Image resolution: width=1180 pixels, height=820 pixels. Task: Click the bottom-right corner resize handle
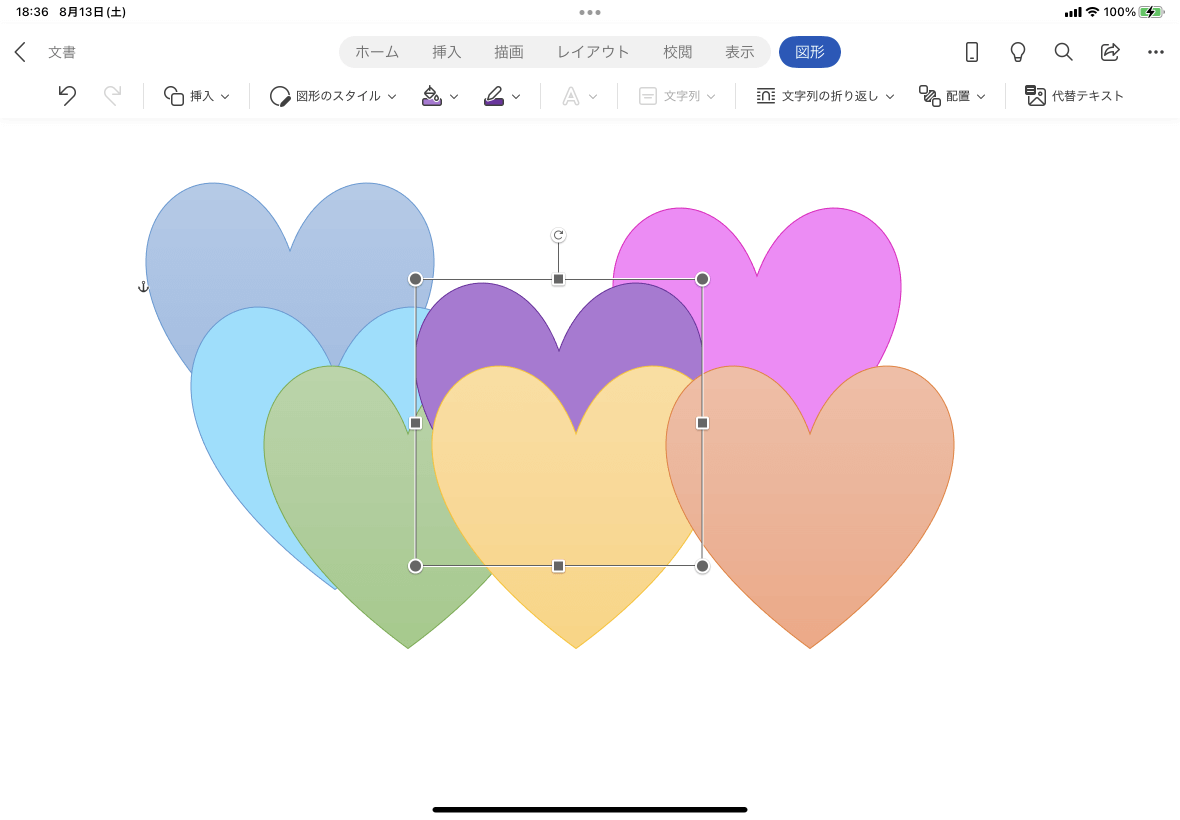pyautogui.click(x=702, y=566)
